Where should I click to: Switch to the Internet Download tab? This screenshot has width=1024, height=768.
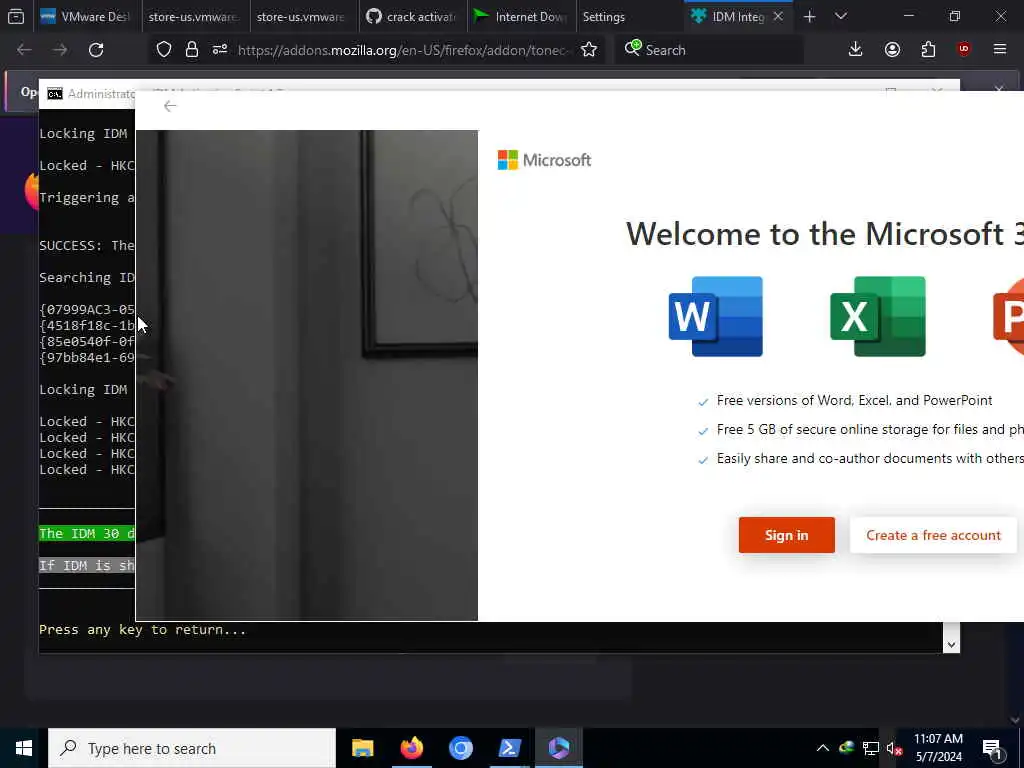click(520, 17)
